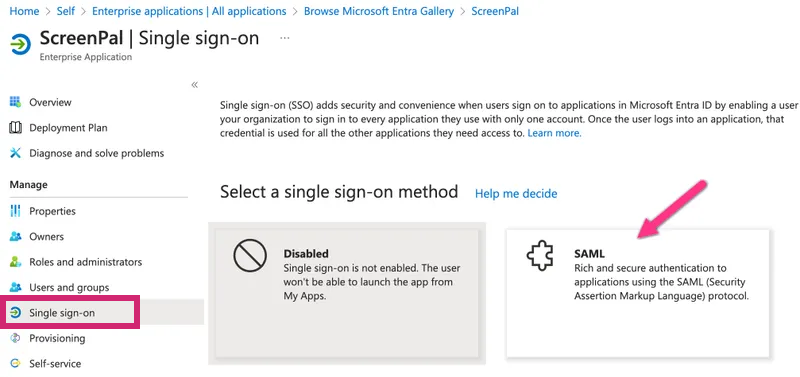Navigate to Browse Microsoft Entra Gallery breadcrumb
Viewport: 800px width, 377px height.
click(x=379, y=11)
